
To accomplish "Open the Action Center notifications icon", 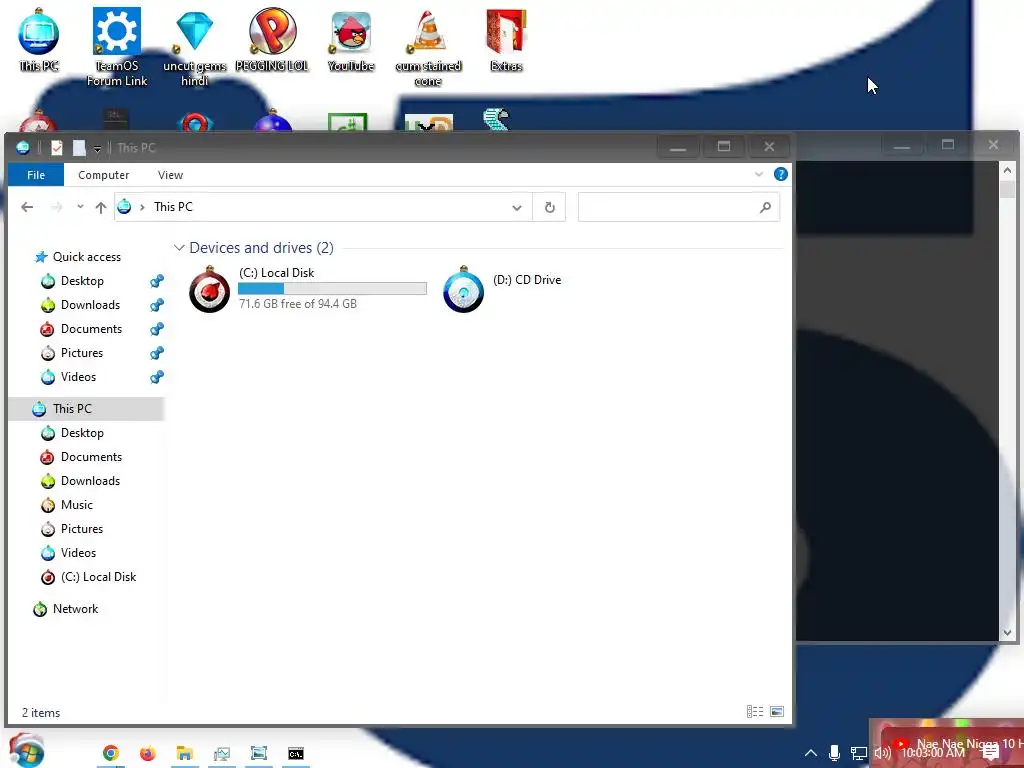I will (990, 753).
